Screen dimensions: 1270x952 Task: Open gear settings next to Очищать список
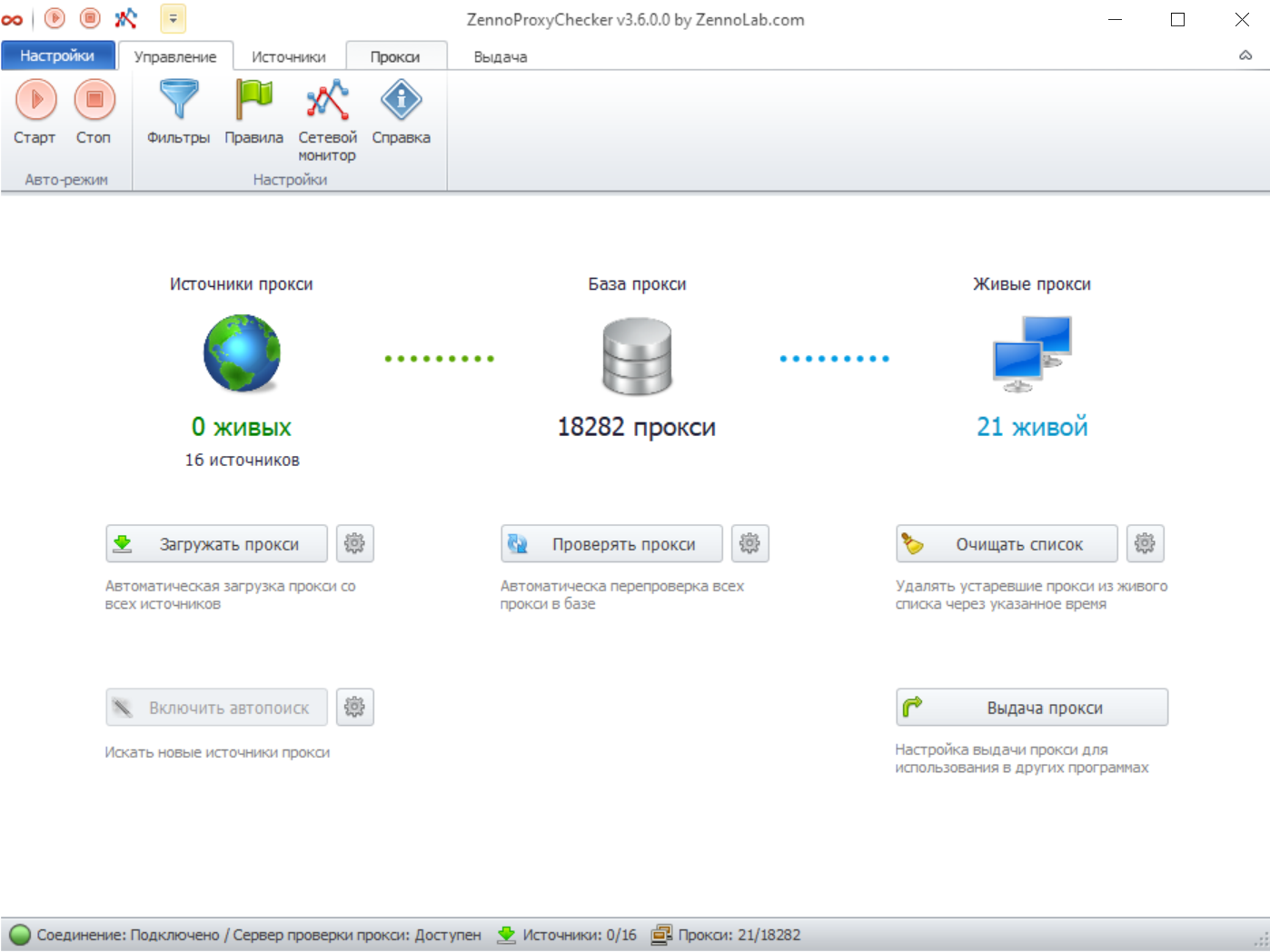pos(1145,543)
